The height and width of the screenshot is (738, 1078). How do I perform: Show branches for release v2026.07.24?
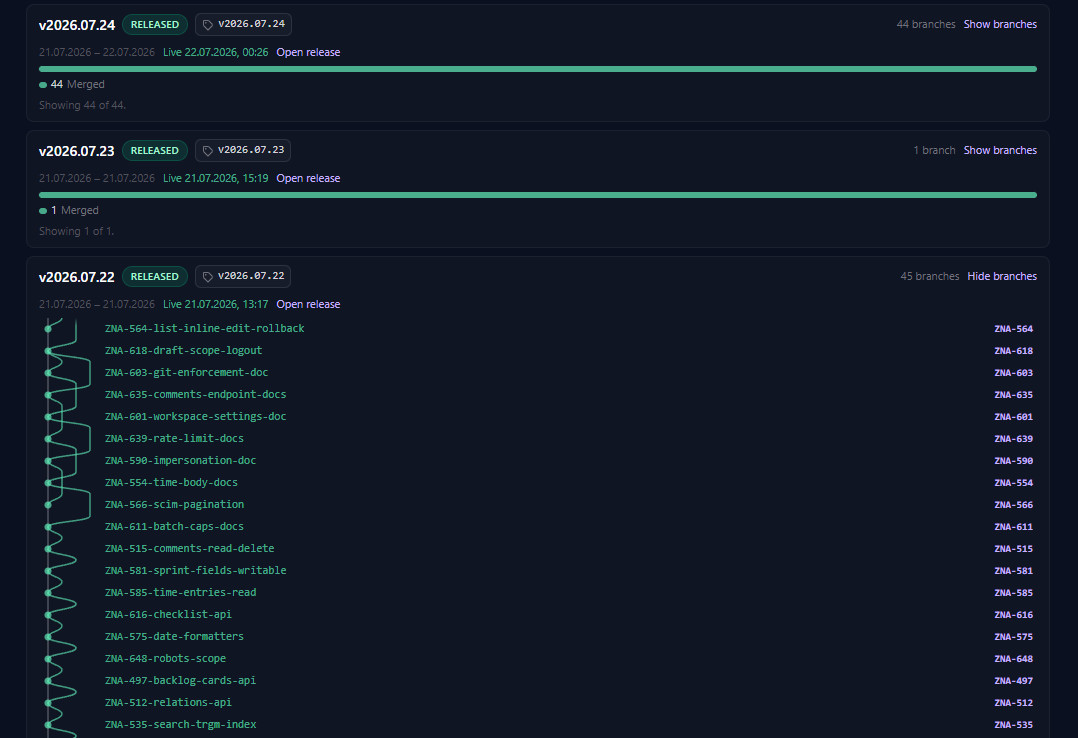point(1000,24)
